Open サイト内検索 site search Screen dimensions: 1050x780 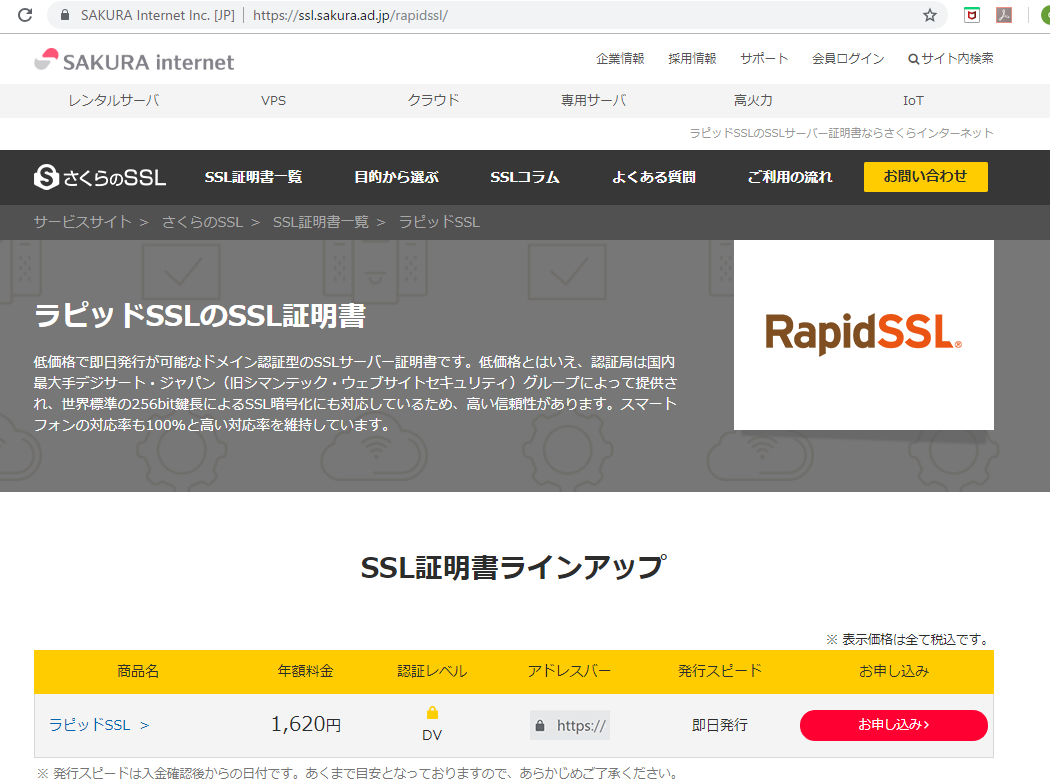tap(950, 59)
